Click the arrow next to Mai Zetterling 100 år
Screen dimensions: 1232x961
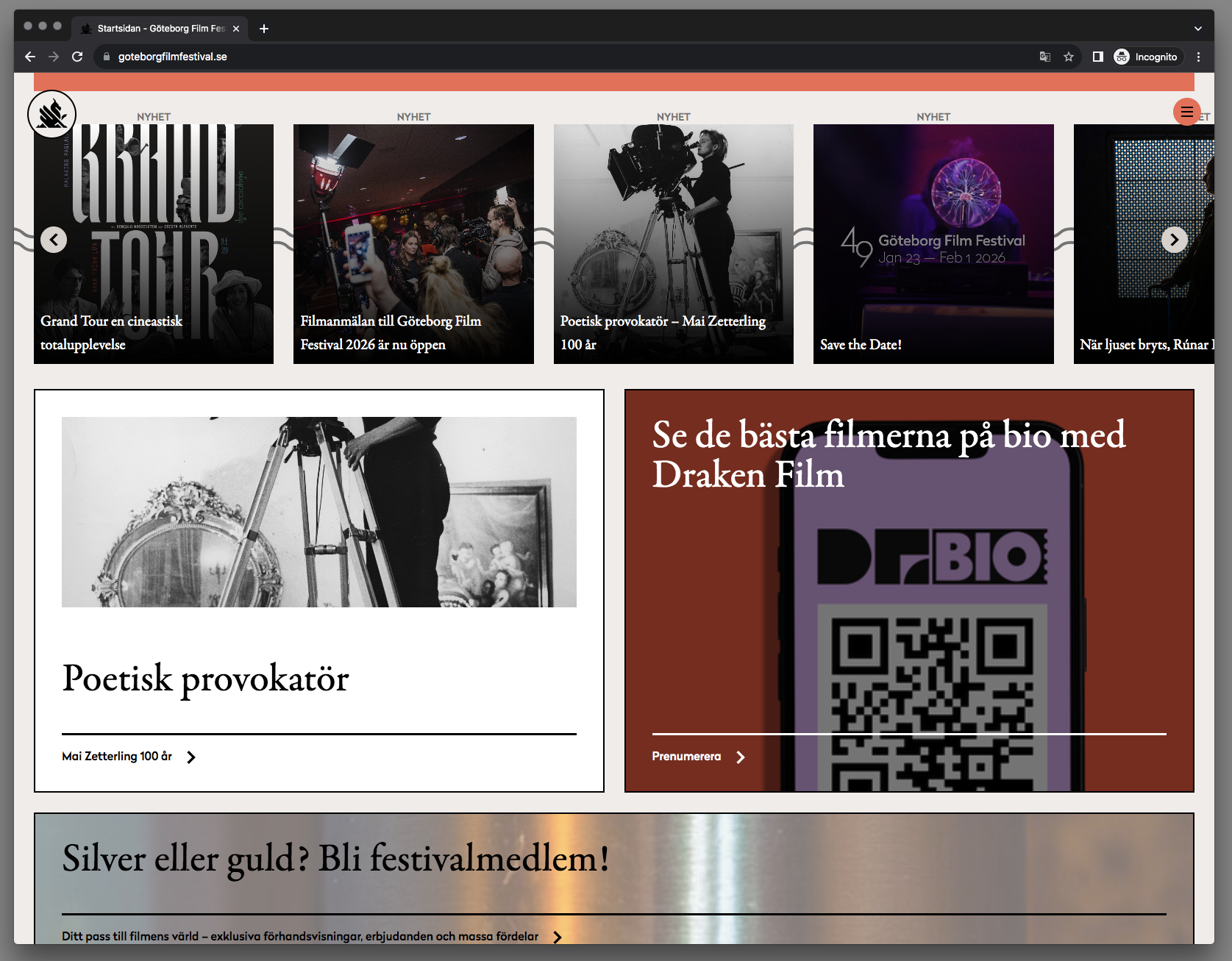(x=191, y=757)
